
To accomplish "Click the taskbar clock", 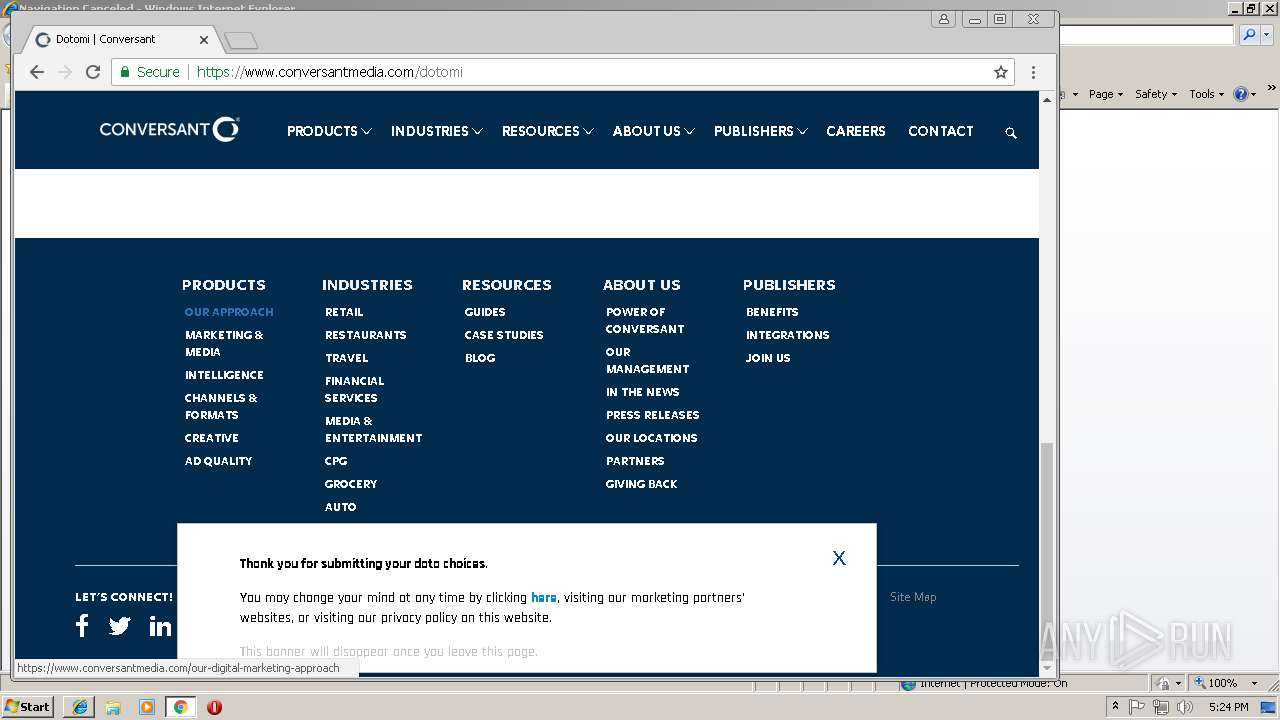I will pos(1228,707).
